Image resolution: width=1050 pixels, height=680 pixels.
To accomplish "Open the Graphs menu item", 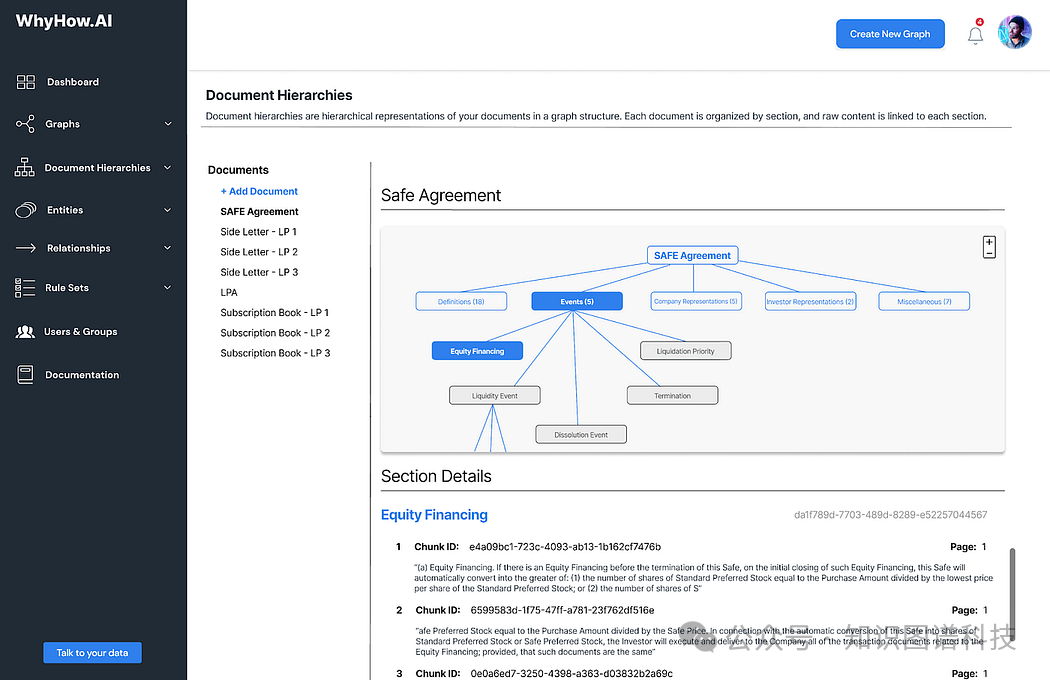I will point(62,124).
